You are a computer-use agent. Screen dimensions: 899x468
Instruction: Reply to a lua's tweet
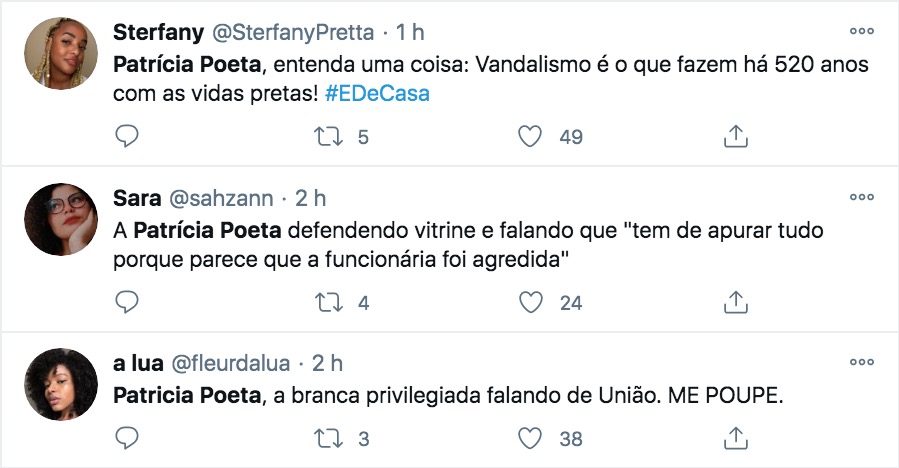click(126, 438)
